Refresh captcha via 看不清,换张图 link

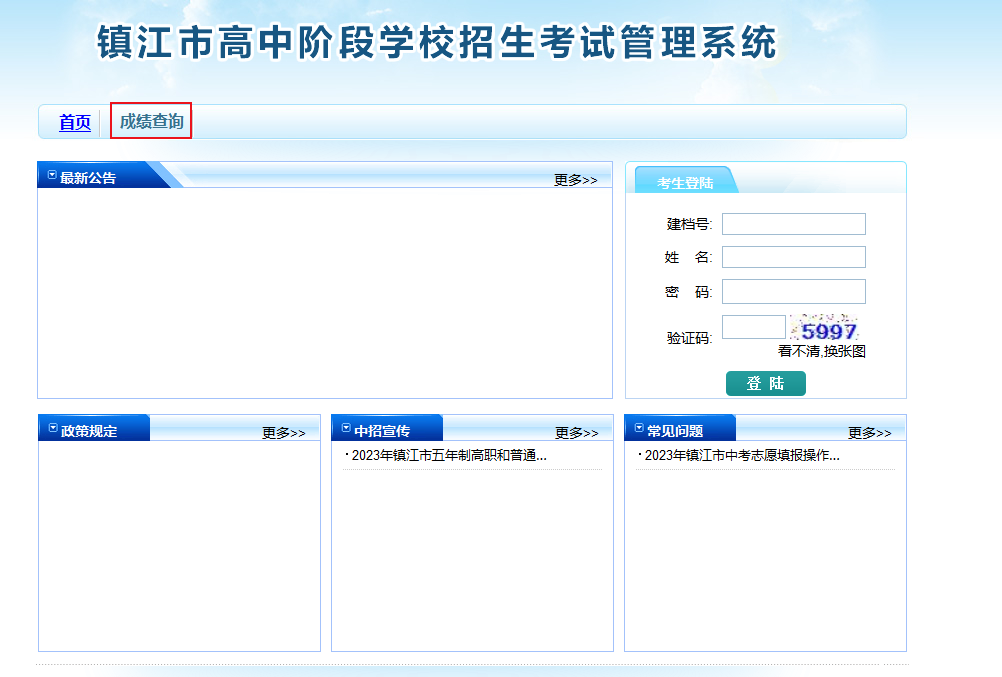coord(821,351)
